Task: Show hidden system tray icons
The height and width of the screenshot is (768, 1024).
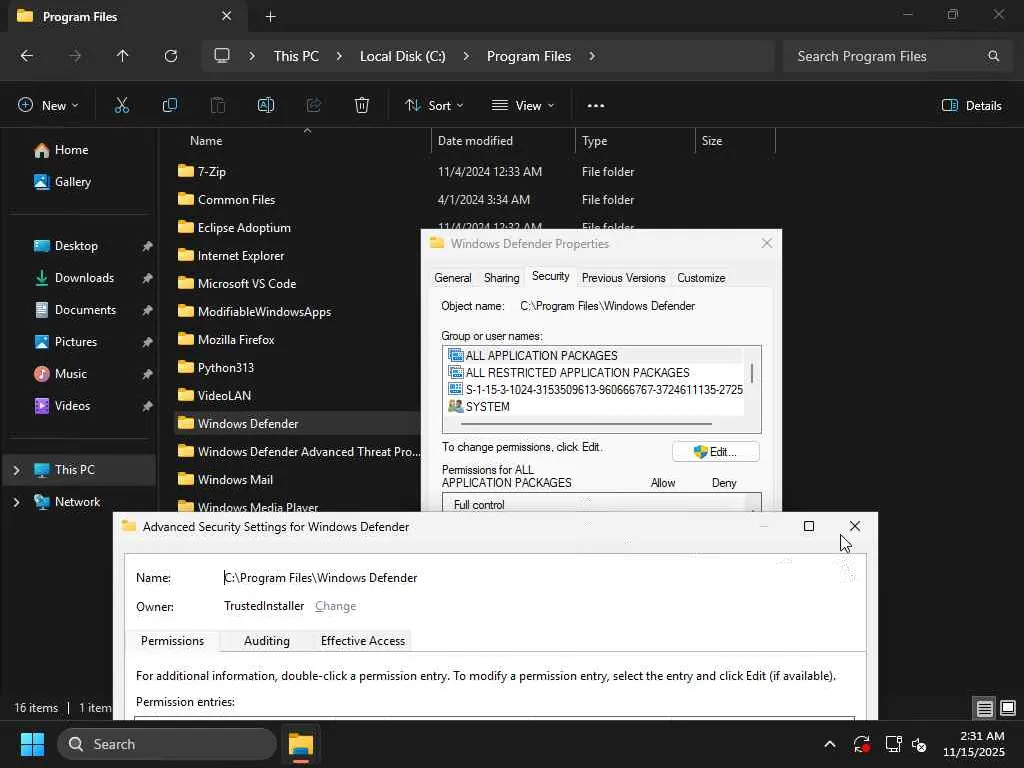Action: 829,744
